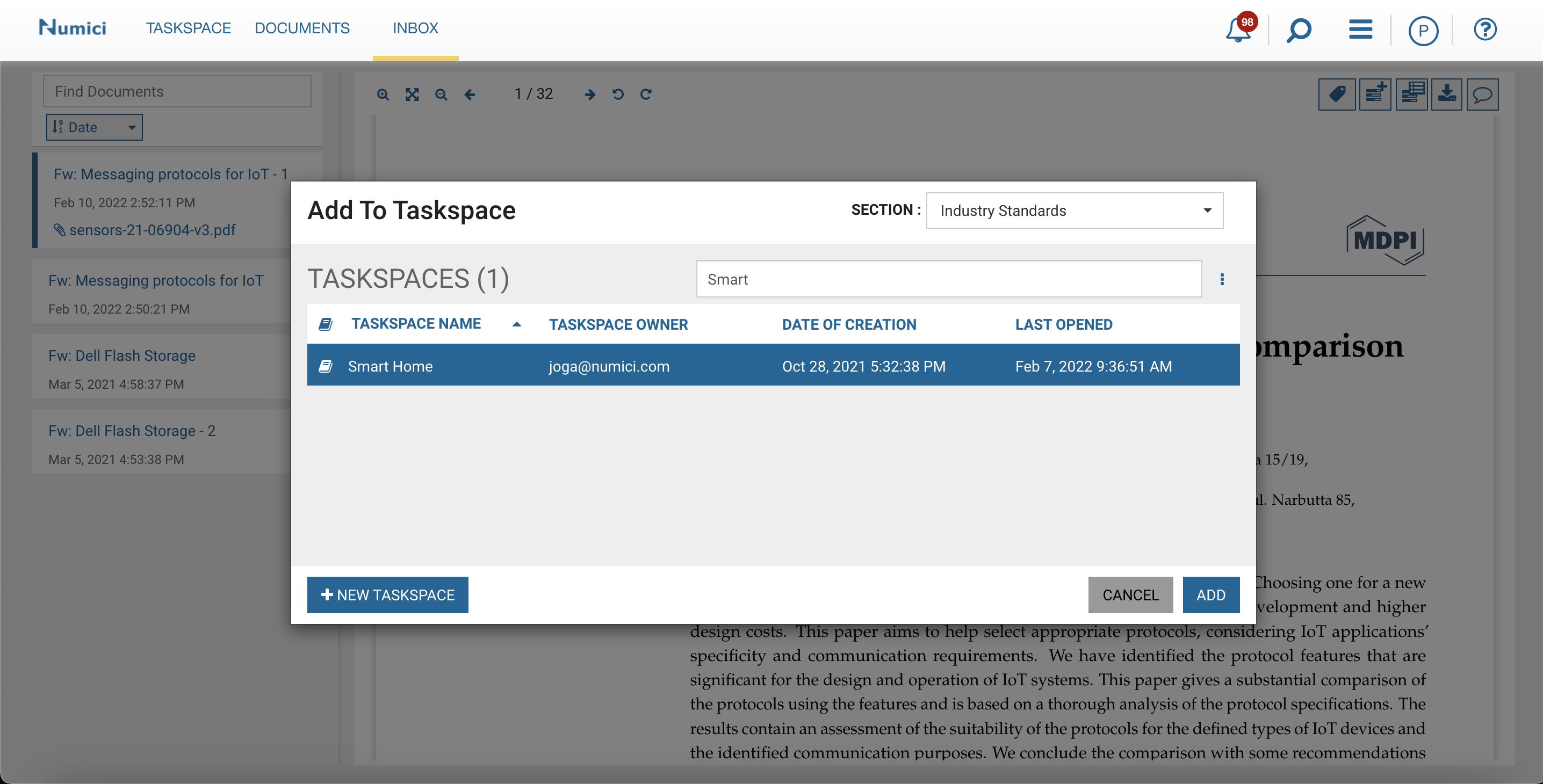Open the help question mark icon
Viewport: 1543px width, 784px height.
tap(1485, 30)
